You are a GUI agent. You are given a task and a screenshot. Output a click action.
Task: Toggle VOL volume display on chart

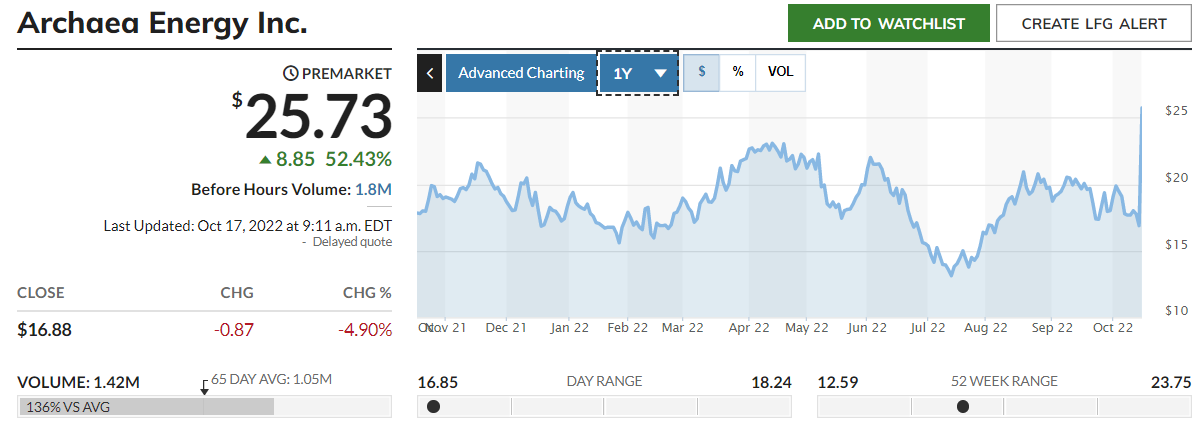(780, 72)
